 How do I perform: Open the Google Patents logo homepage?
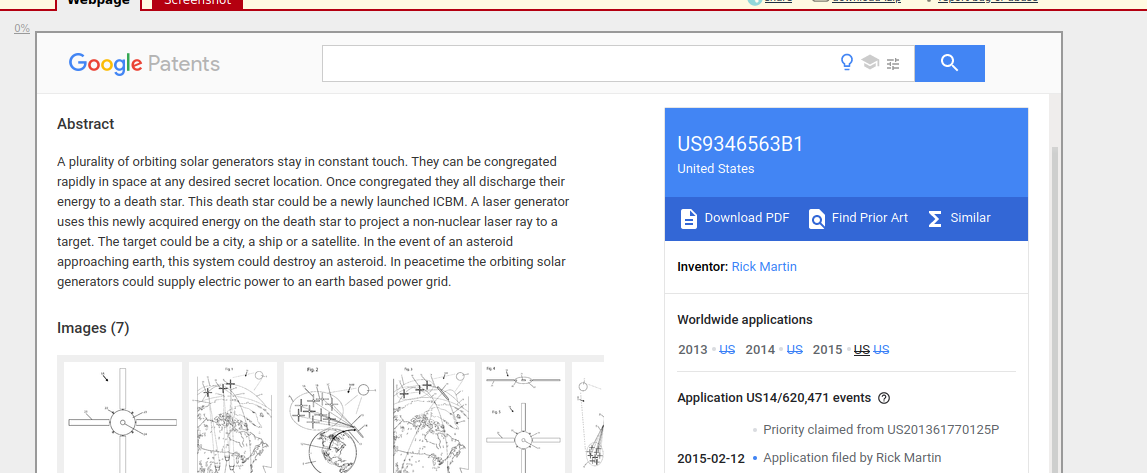coord(144,64)
